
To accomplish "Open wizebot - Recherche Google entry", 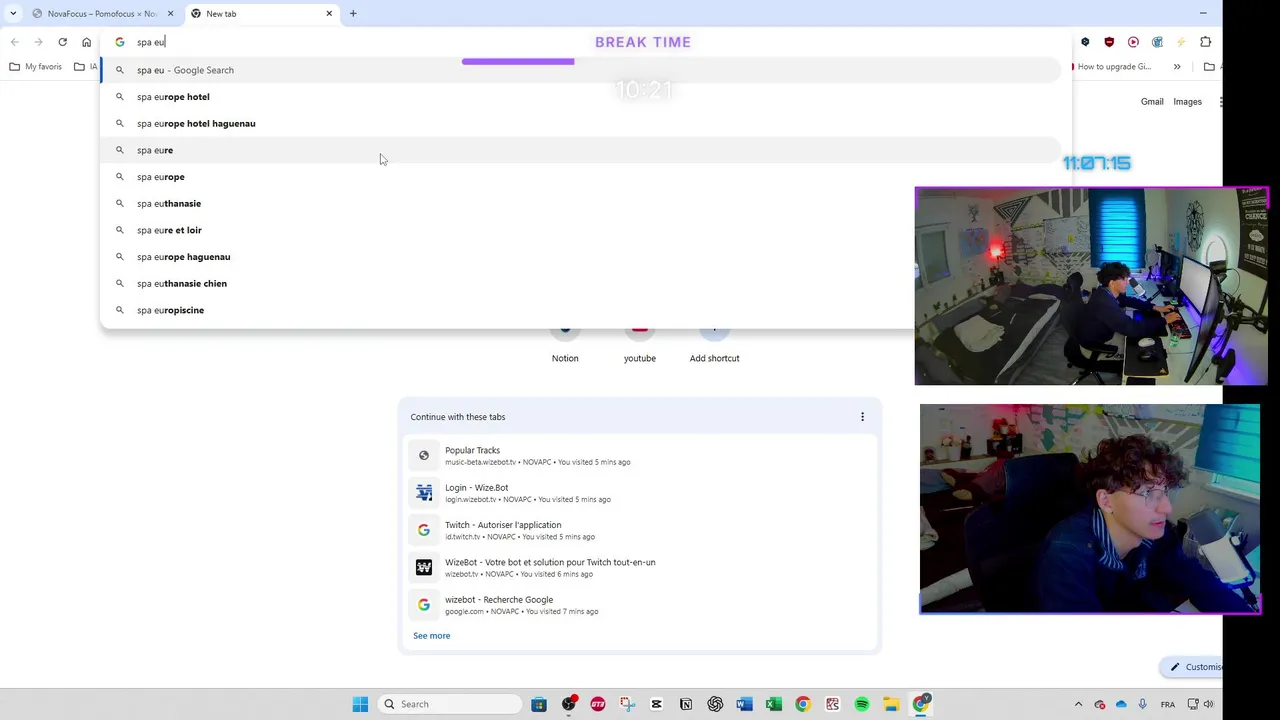I will (x=640, y=605).
